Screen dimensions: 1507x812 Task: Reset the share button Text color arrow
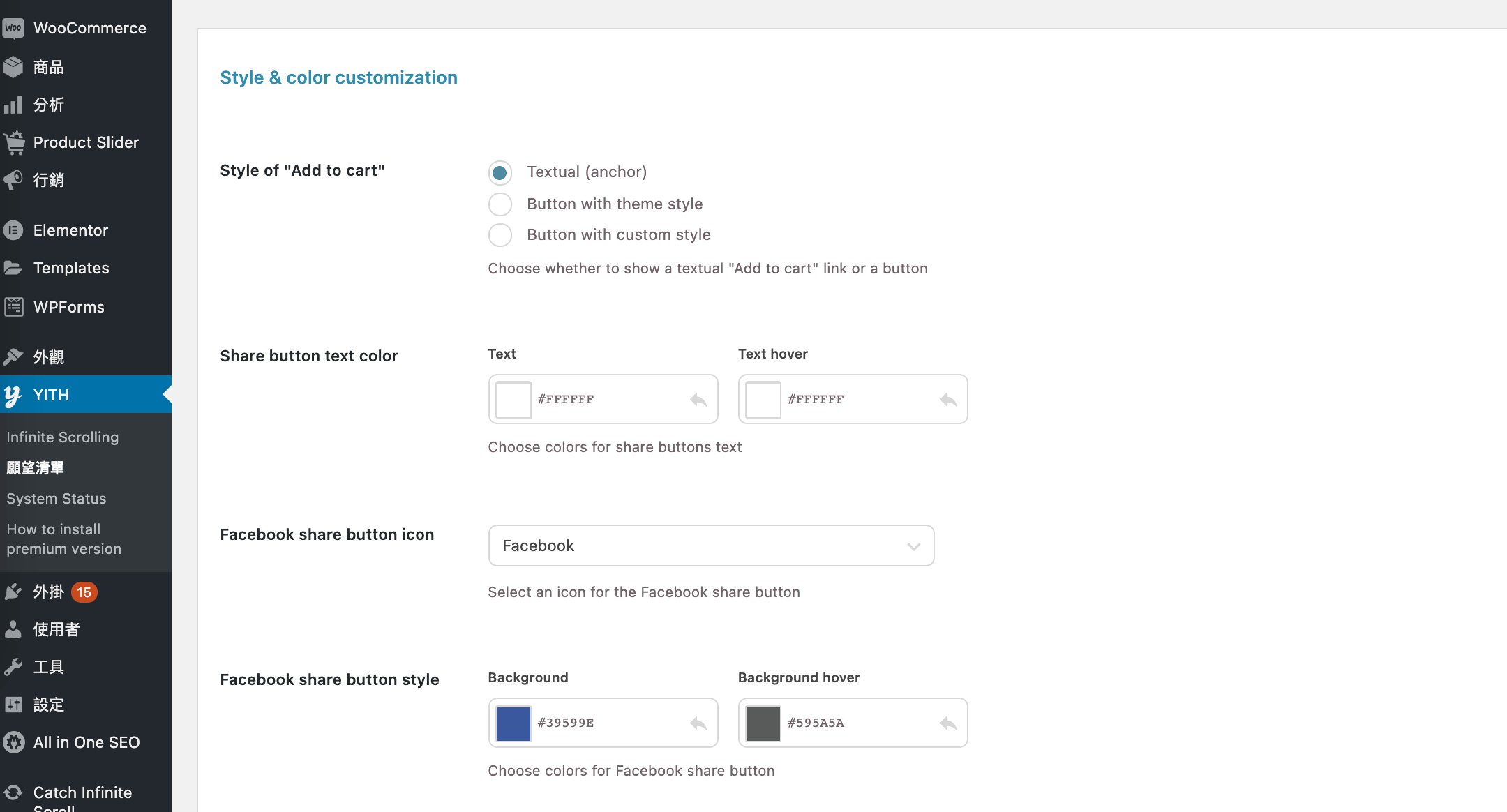click(698, 400)
